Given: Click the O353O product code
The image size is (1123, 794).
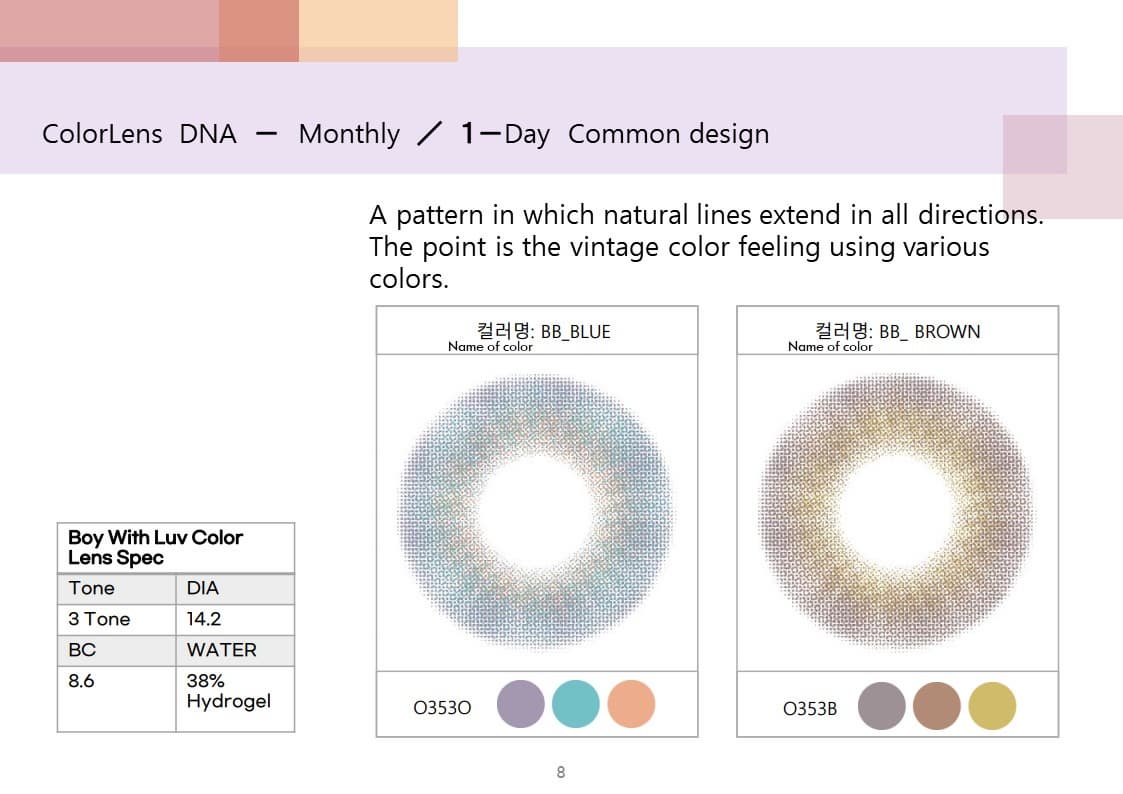Looking at the screenshot, I should (x=442, y=708).
